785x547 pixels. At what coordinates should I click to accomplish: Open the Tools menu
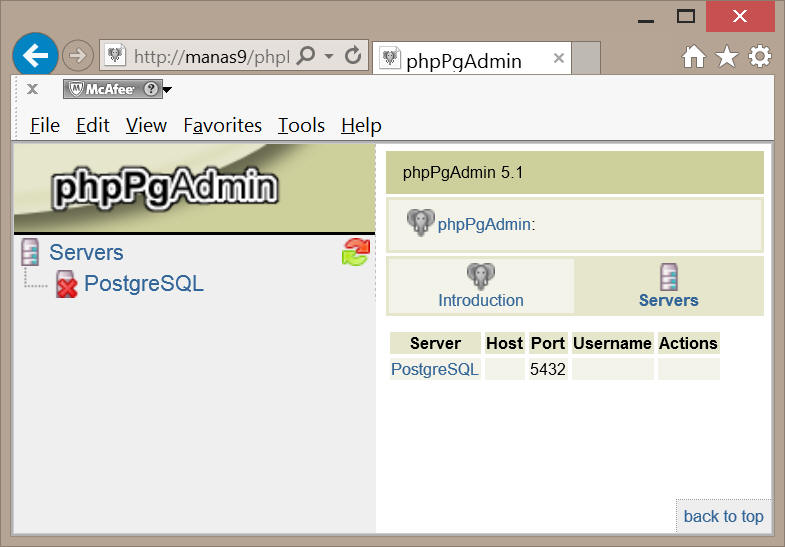click(x=301, y=125)
